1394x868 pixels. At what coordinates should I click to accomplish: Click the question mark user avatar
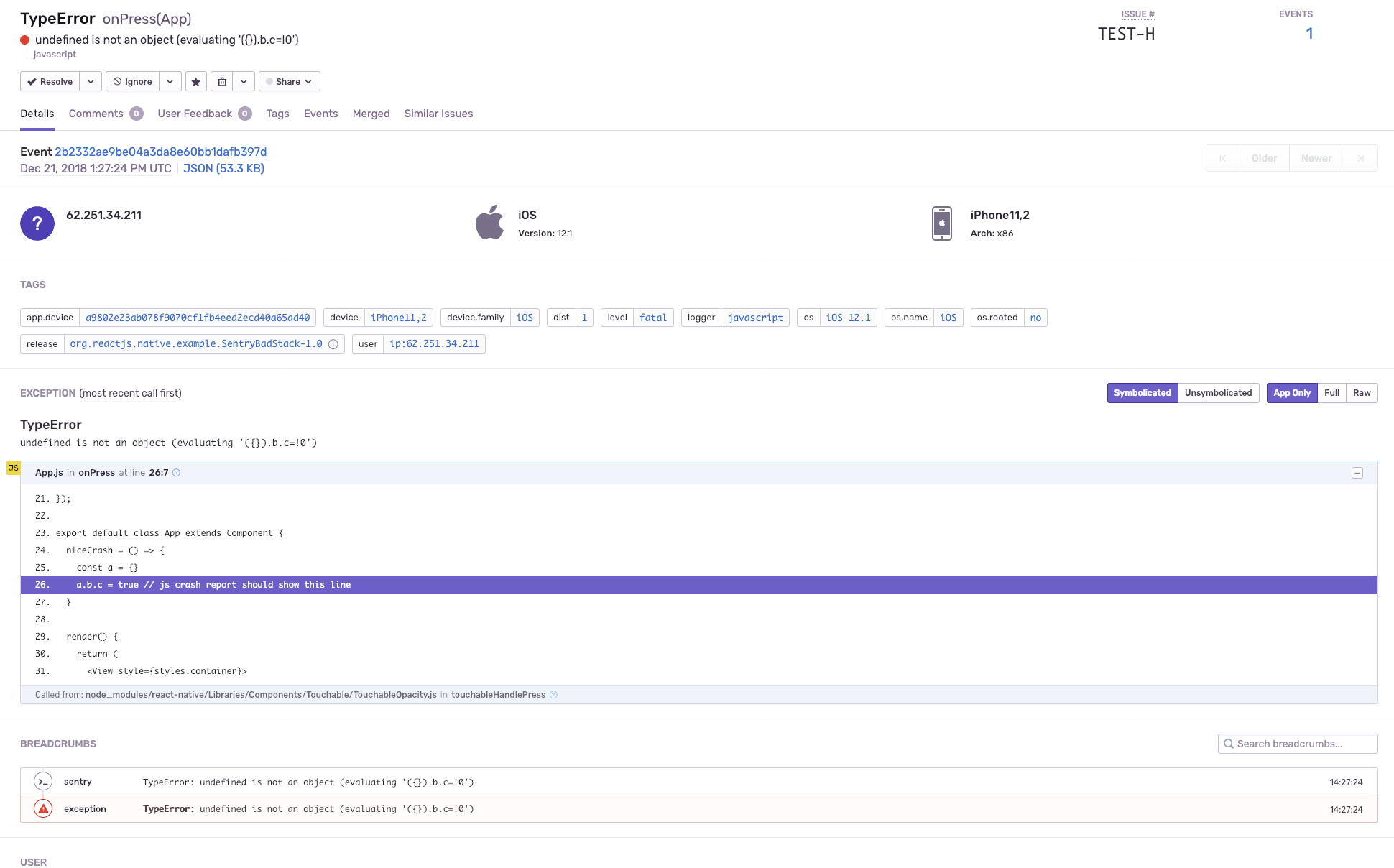coord(37,223)
